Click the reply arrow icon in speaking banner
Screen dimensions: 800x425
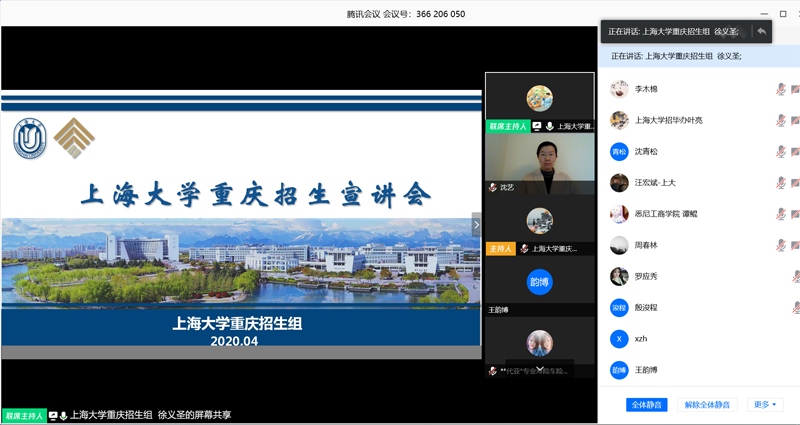(x=761, y=31)
